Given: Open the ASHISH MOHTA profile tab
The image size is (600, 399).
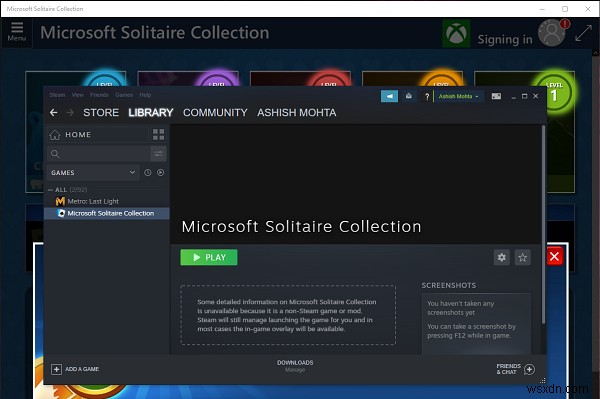Looking at the screenshot, I should tap(297, 112).
